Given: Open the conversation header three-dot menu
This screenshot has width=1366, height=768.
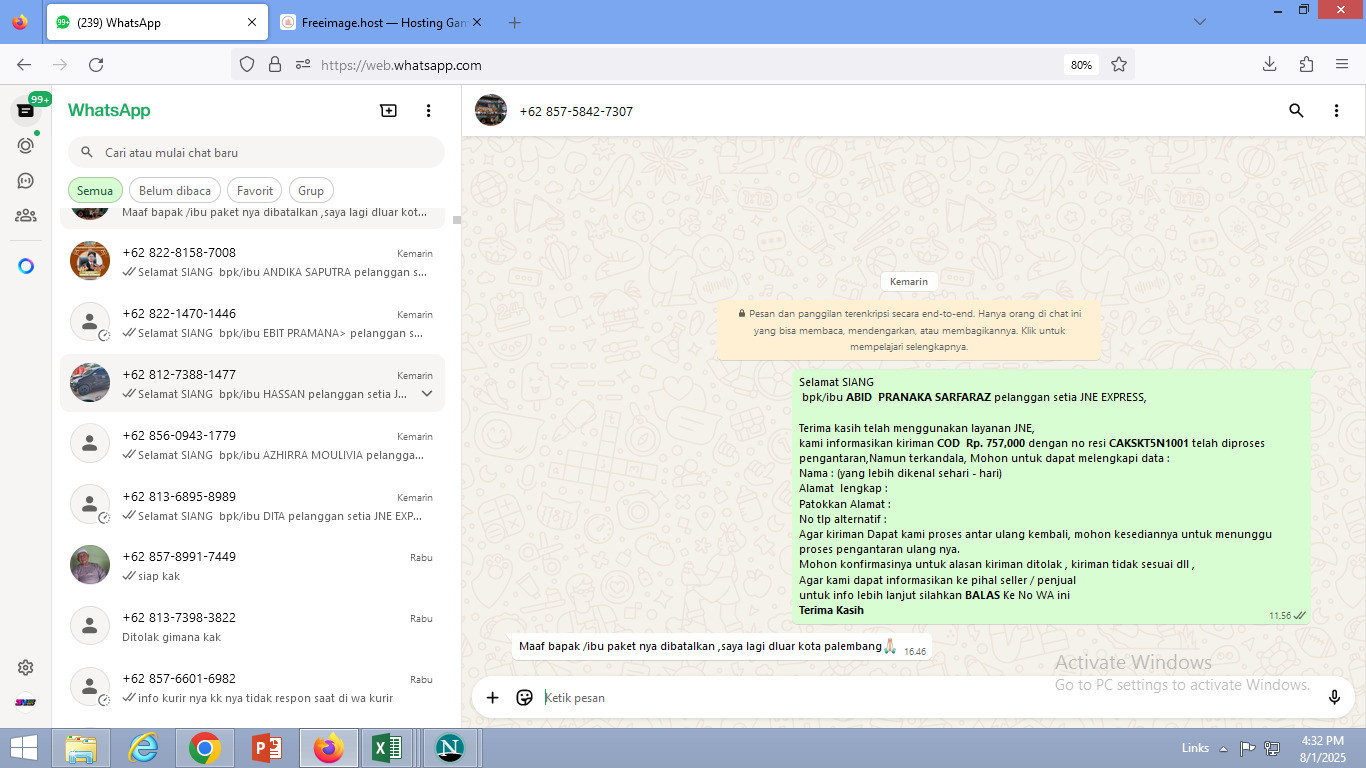Looking at the screenshot, I should pos(1336,111).
